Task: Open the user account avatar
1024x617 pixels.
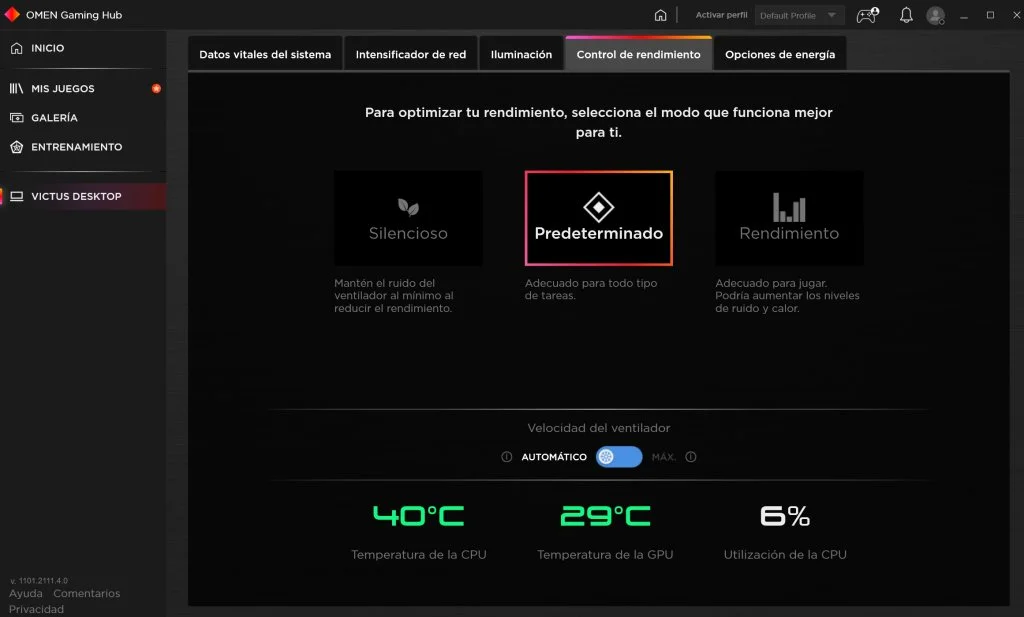Action: pos(936,15)
